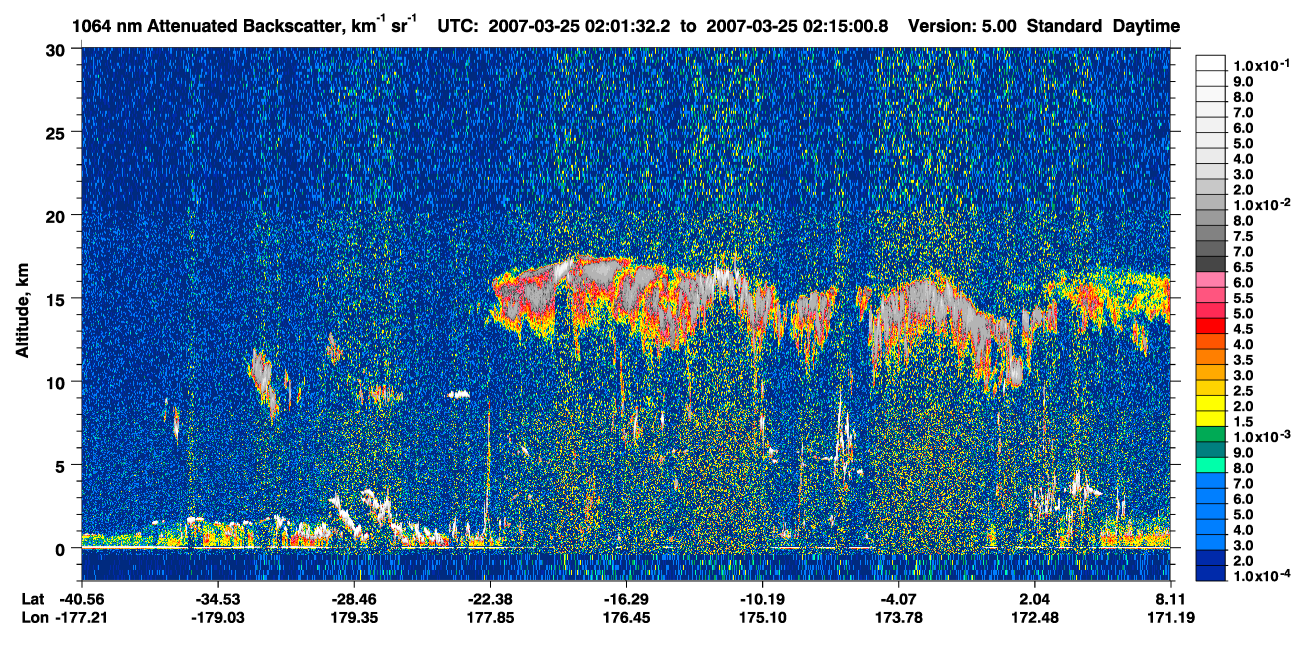Click colorbar label '5.5'

click(1243, 298)
